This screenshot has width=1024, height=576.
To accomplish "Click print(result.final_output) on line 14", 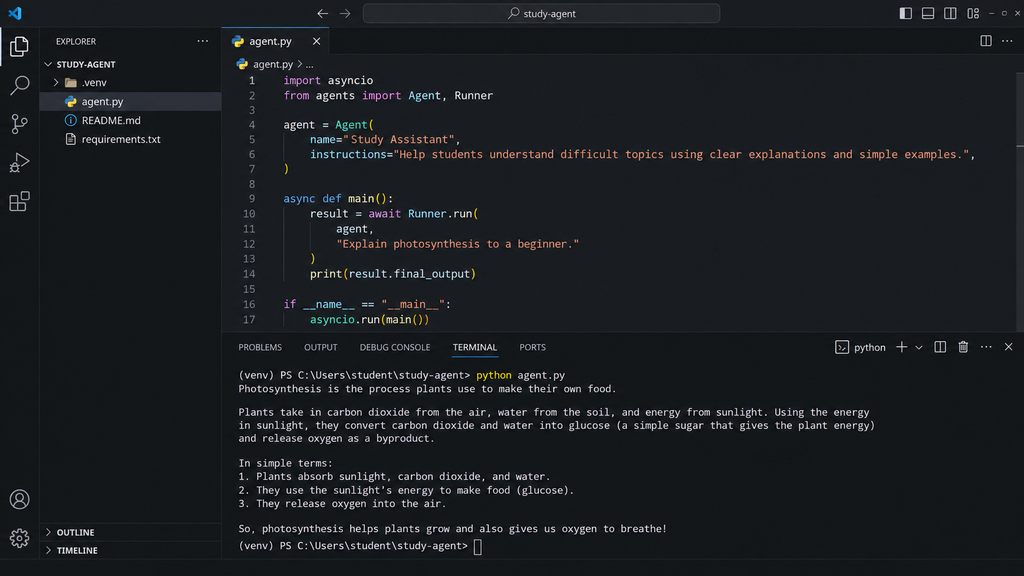I will (392, 274).
